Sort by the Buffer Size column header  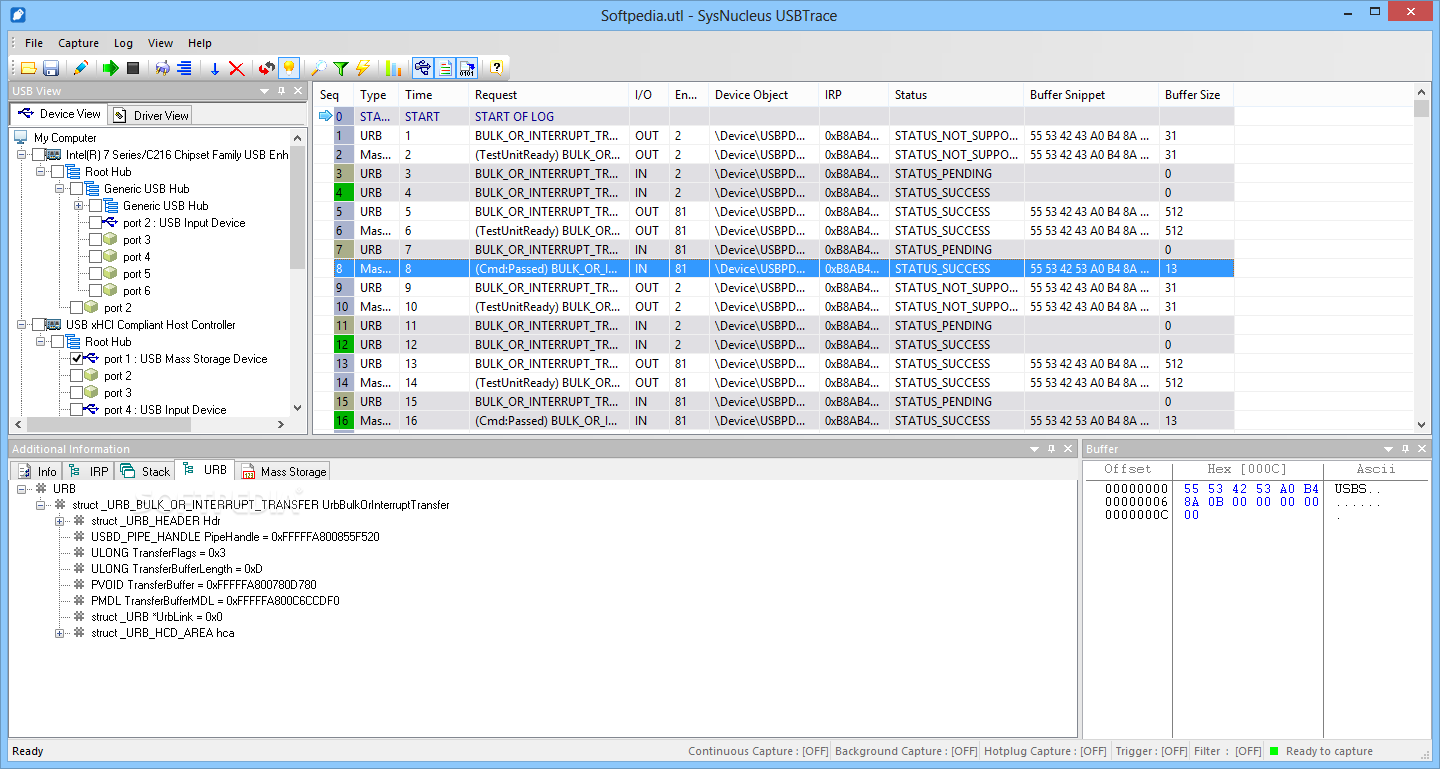1196,95
